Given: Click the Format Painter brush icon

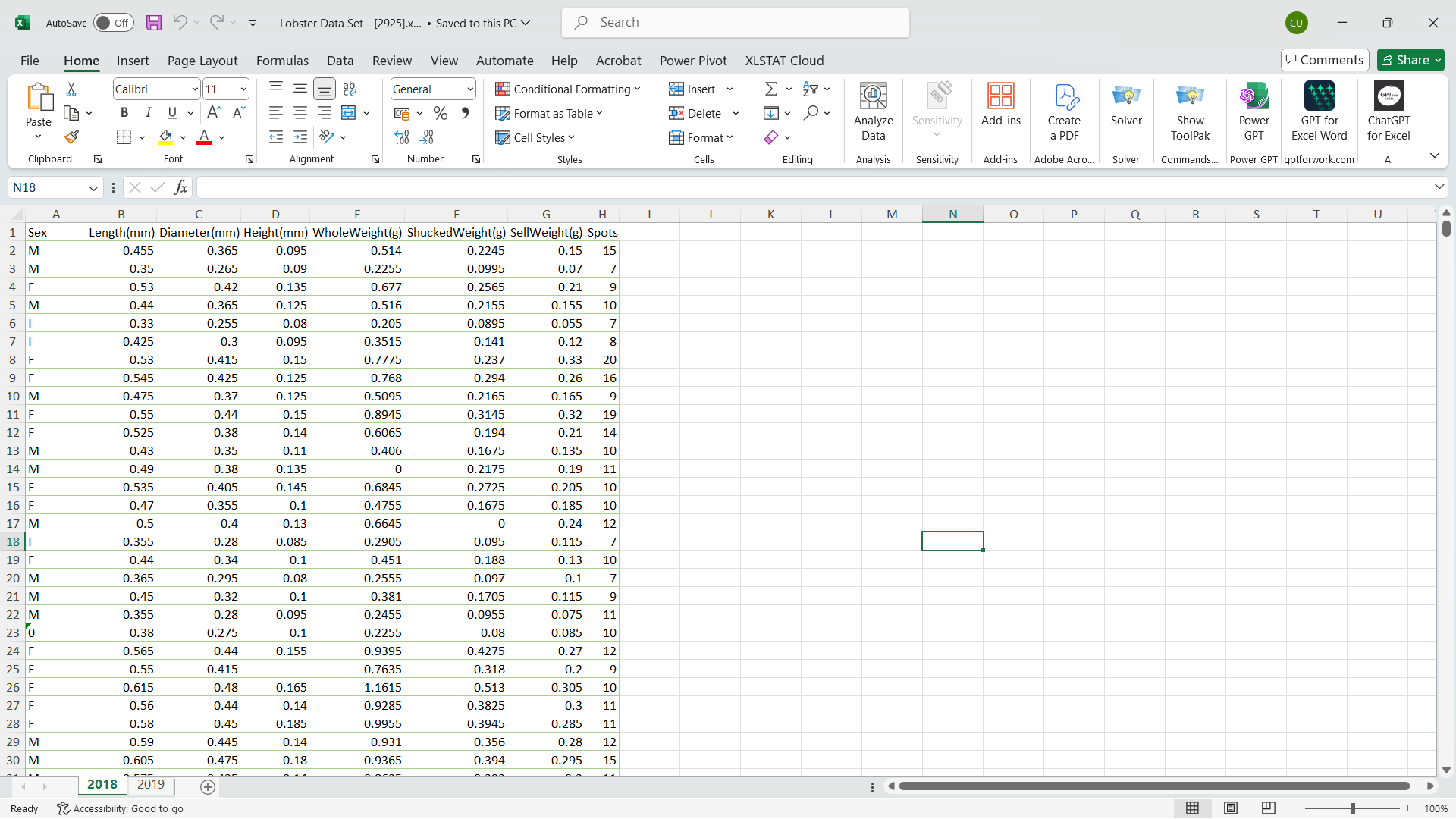Looking at the screenshot, I should pos(71,137).
